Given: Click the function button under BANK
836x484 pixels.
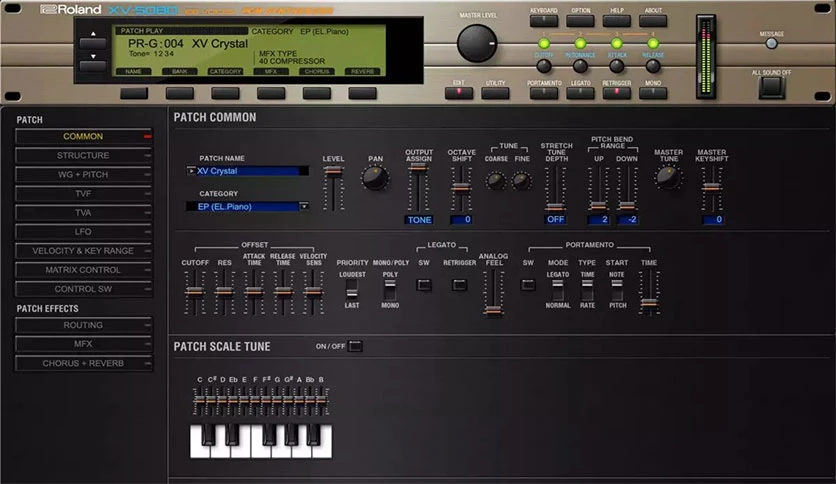Looking at the screenshot, I should point(180,93).
